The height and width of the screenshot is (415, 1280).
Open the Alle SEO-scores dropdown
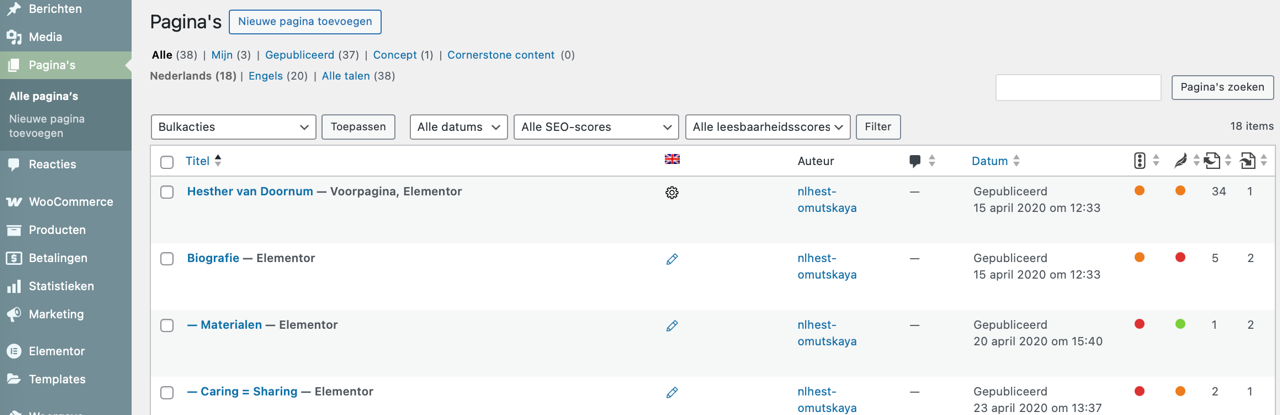(596, 127)
